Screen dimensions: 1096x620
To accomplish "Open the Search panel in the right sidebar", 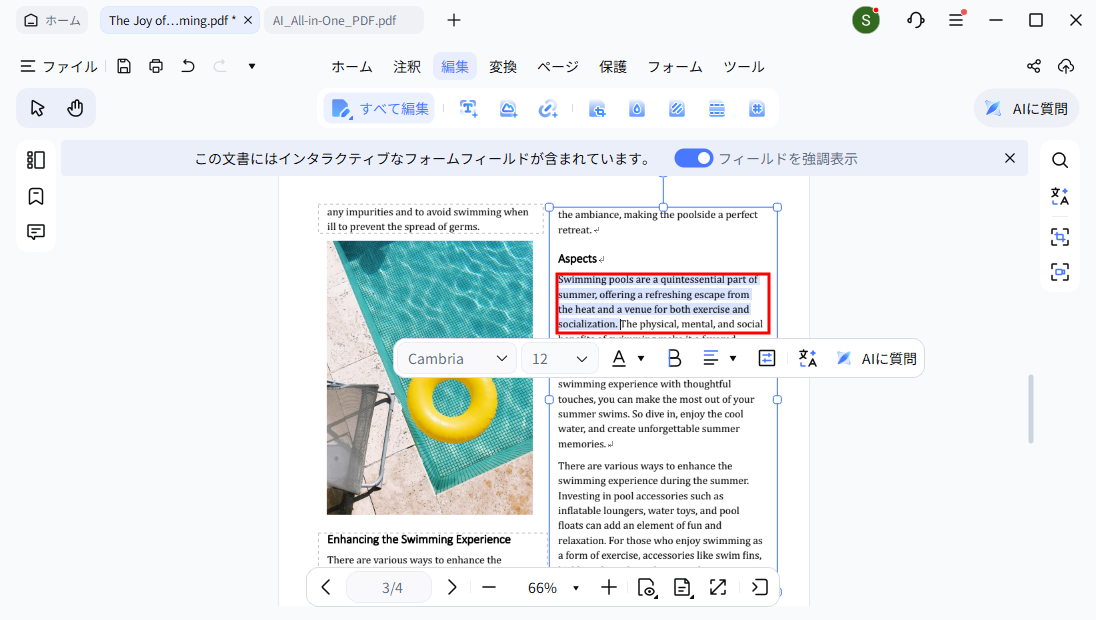I will pyautogui.click(x=1059, y=159).
